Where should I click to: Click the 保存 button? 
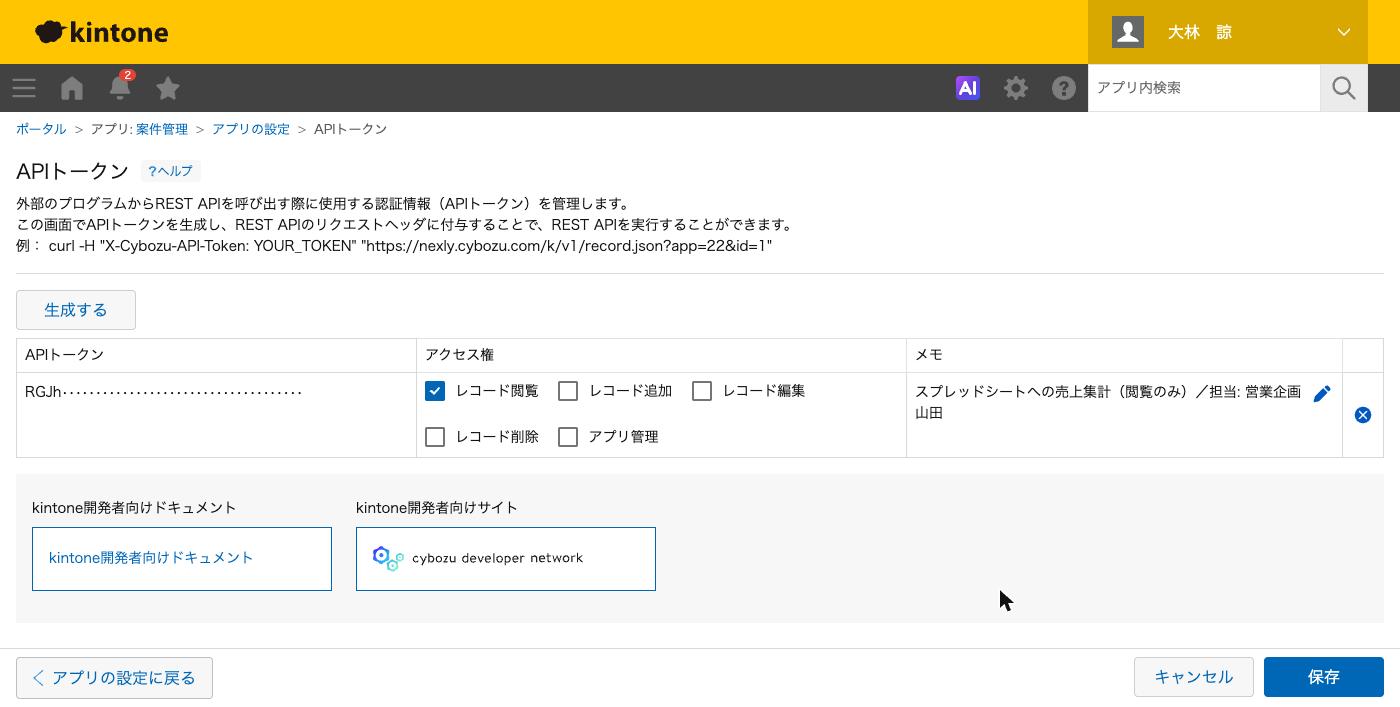1324,677
